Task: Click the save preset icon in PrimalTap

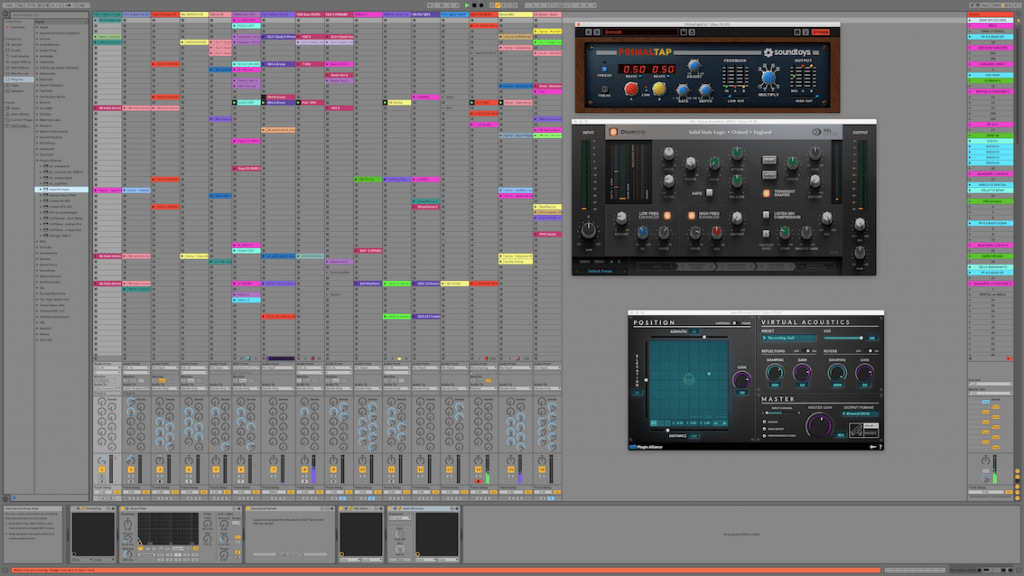Action: 684,32
